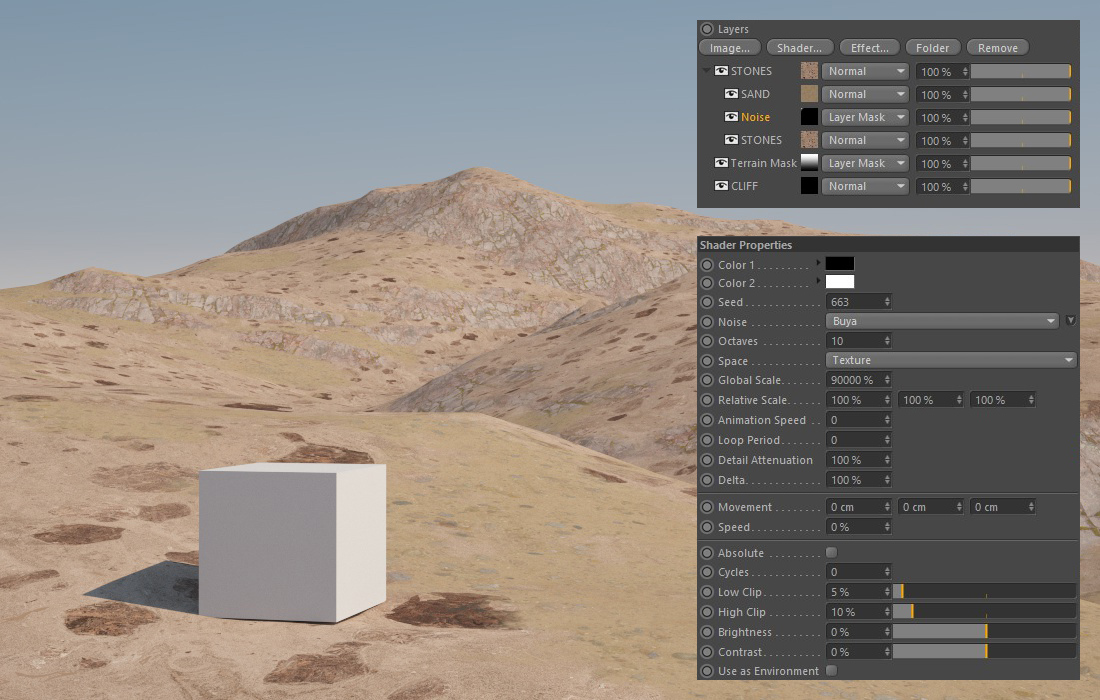Image resolution: width=1100 pixels, height=700 pixels.
Task: Hide the CLIFF layer with eye icon
Action: (721, 186)
